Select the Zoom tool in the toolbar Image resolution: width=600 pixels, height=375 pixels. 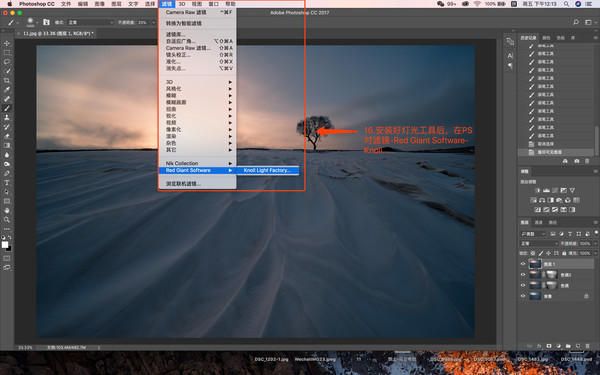7,220
